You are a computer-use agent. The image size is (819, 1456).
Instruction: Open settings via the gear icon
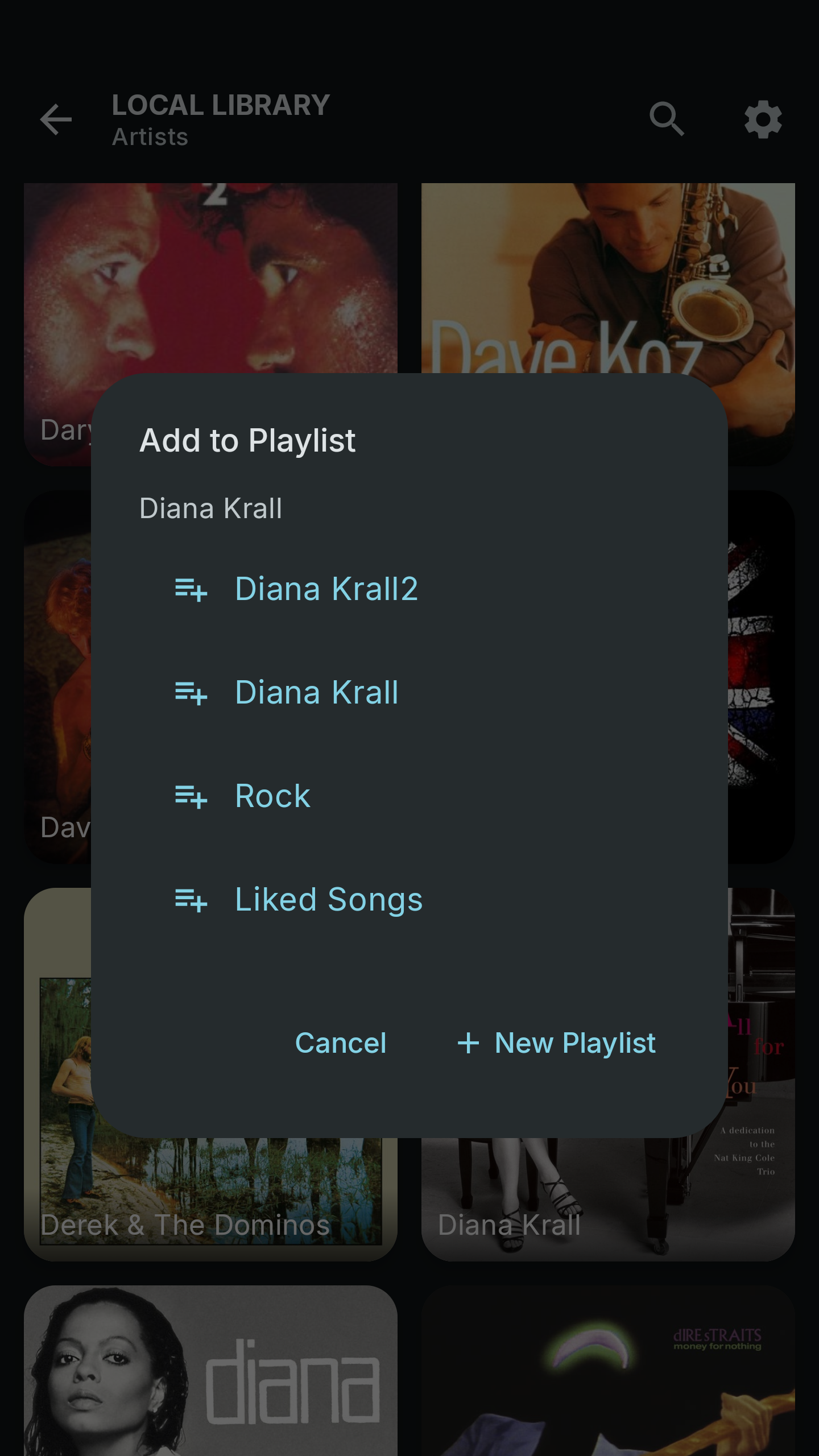coord(763,119)
